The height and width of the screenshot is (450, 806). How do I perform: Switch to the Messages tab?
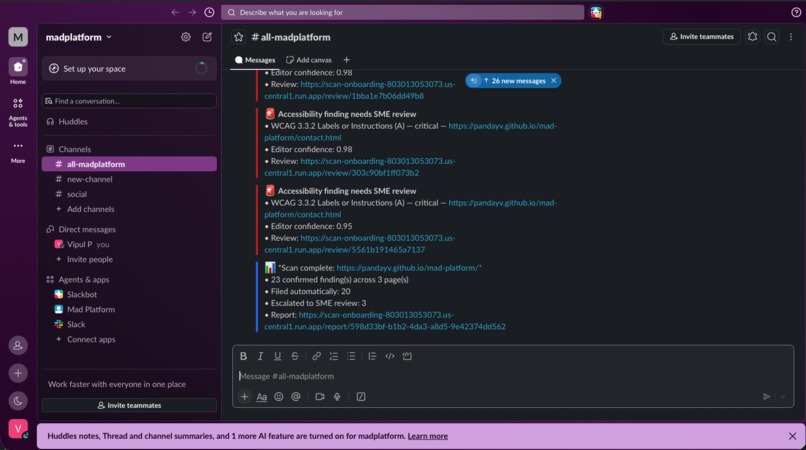(x=255, y=60)
